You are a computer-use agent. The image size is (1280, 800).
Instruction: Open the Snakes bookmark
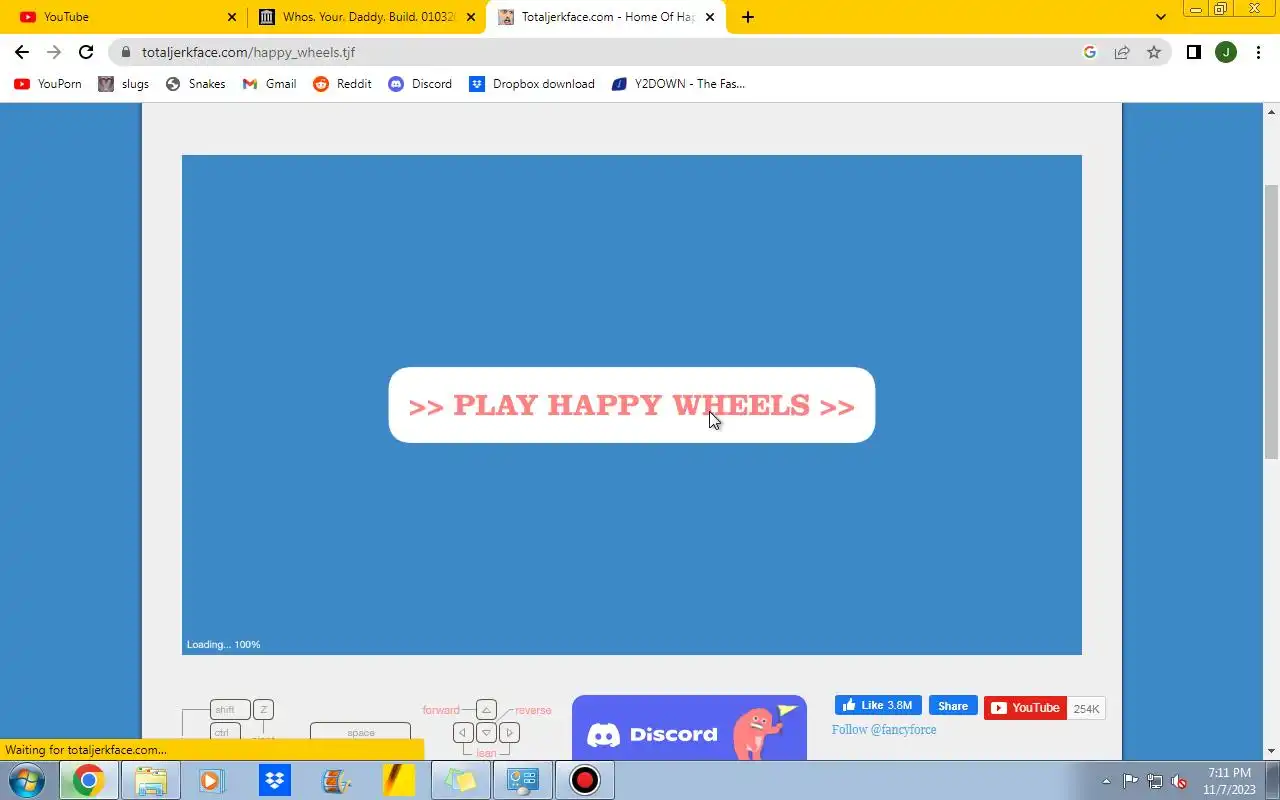196,84
